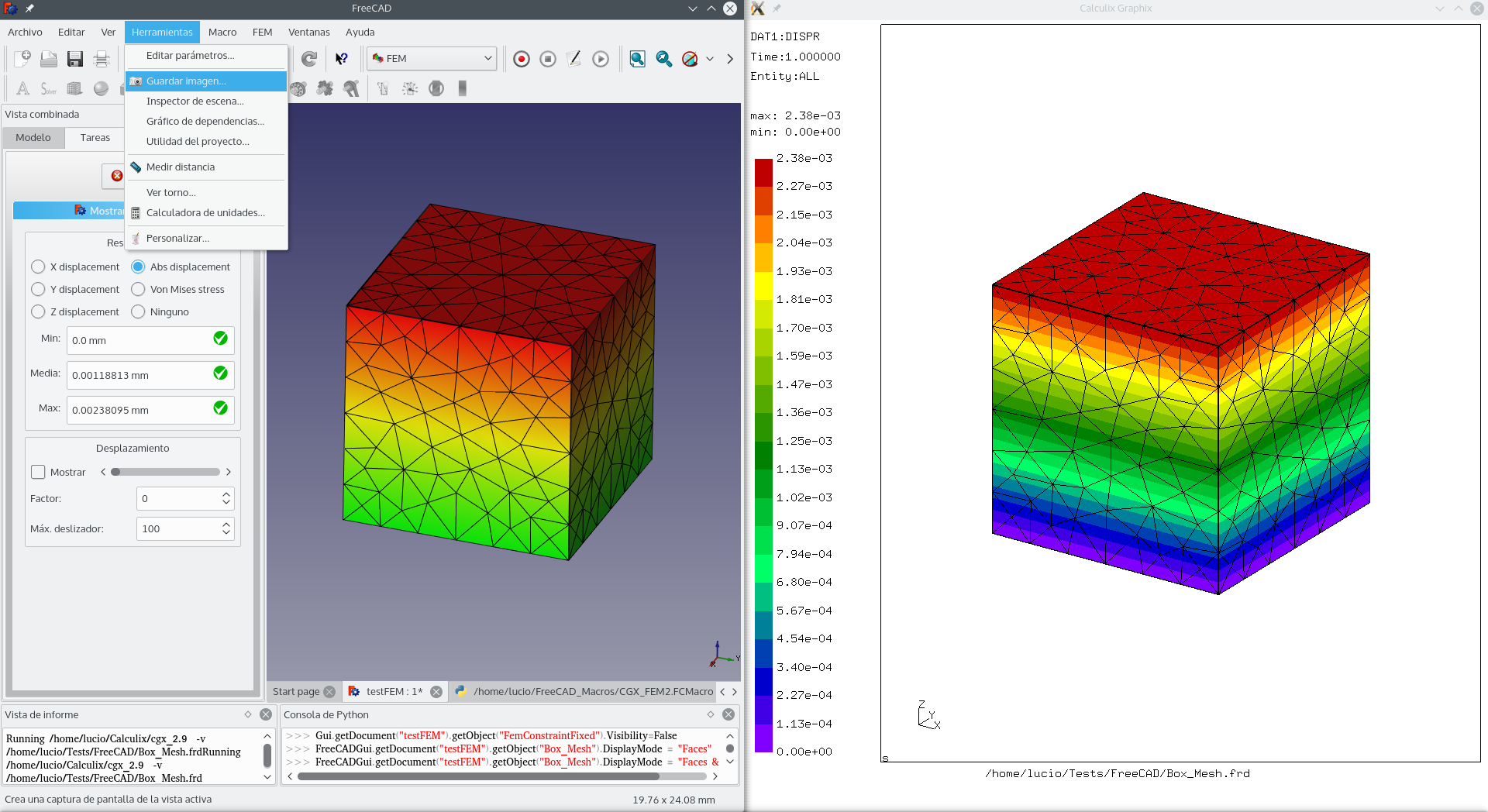
Task: Increase the Factor spinbox value
Action: click(x=226, y=494)
